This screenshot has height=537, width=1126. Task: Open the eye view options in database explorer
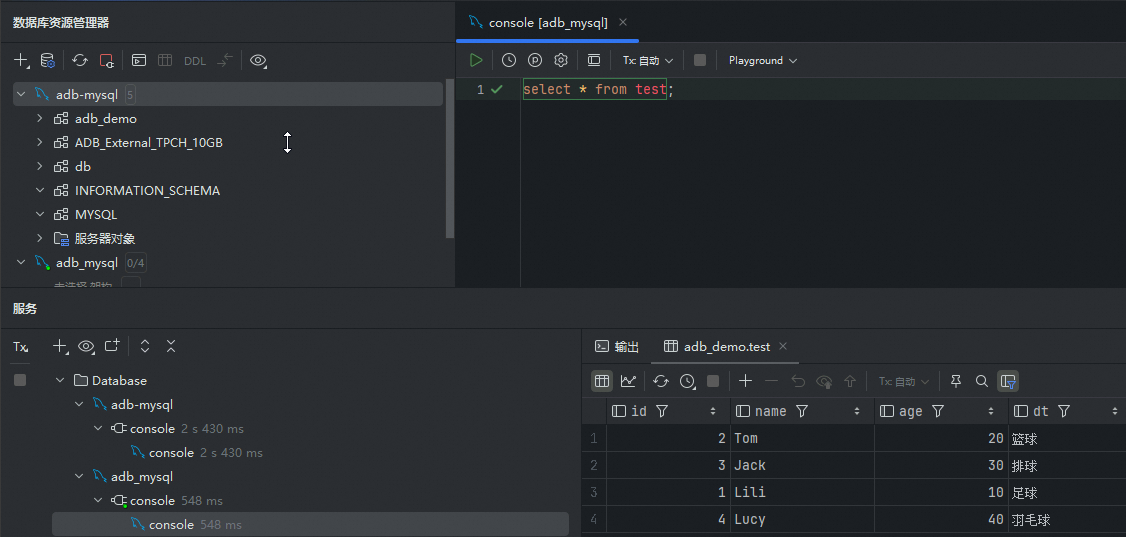(259, 61)
